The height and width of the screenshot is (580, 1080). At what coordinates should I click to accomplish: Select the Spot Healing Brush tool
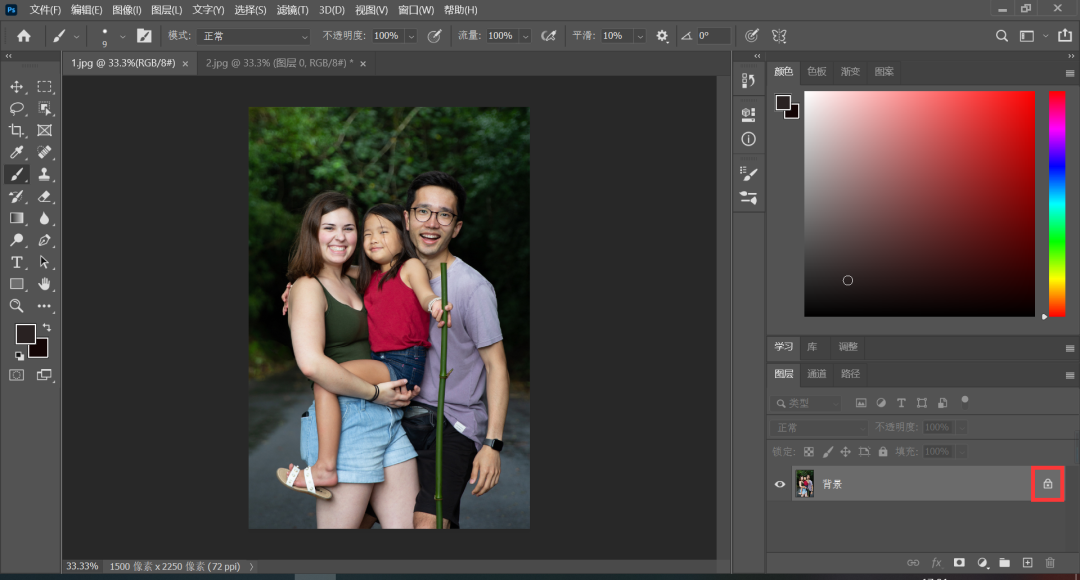tap(44, 152)
